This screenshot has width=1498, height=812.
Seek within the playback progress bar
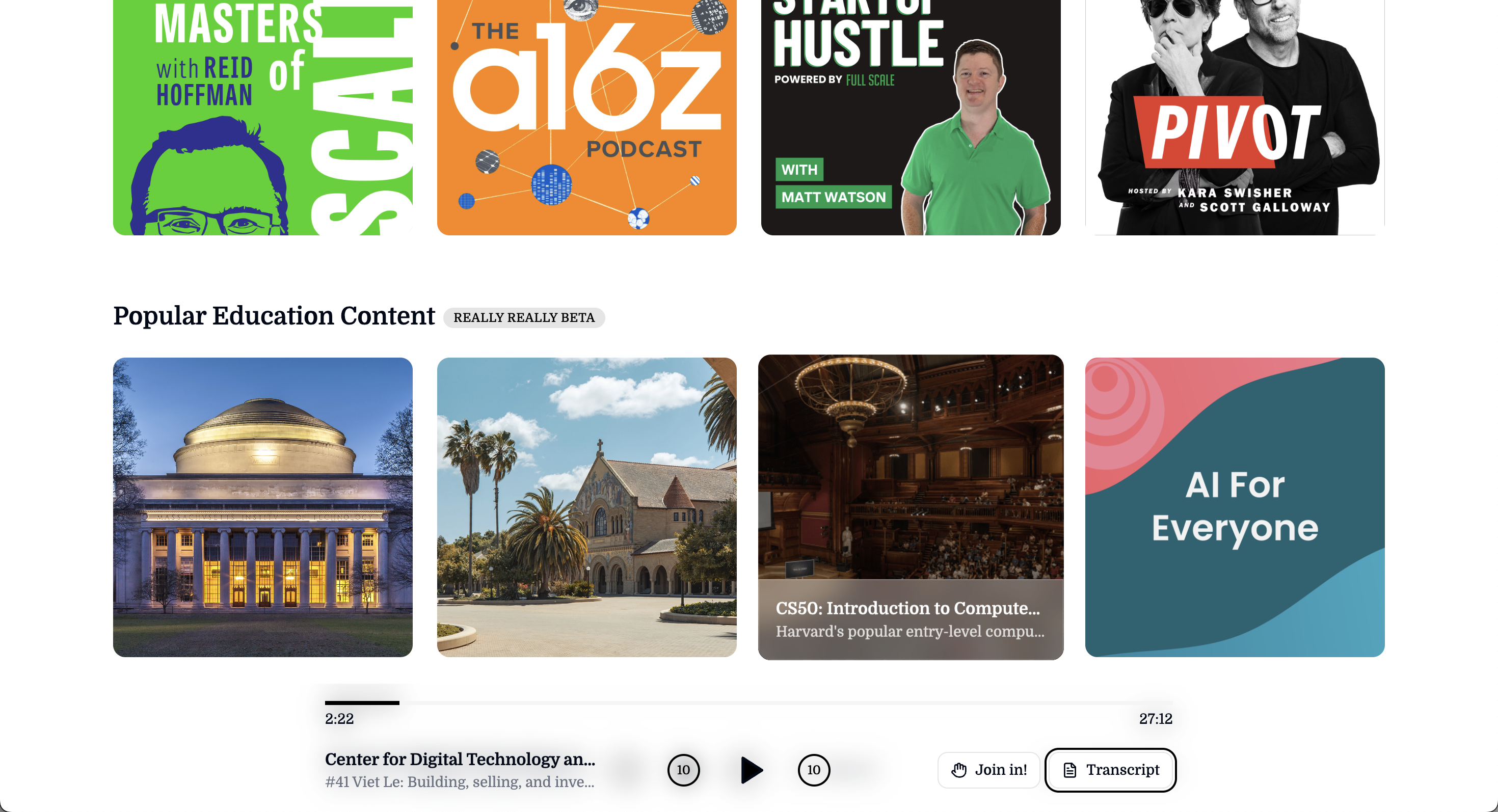pos(749,702)
